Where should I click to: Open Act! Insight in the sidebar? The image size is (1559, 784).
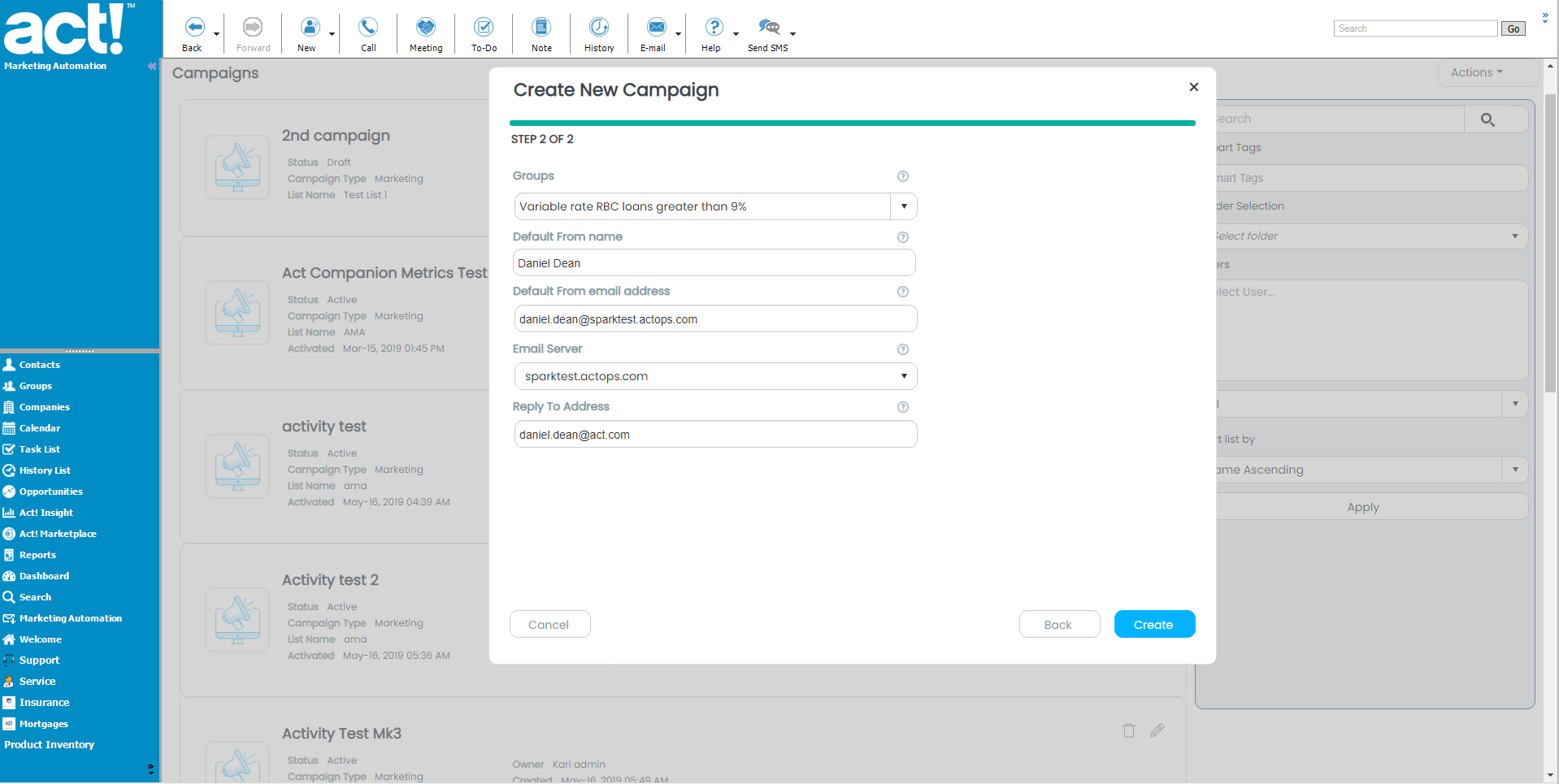pos(46,513)
